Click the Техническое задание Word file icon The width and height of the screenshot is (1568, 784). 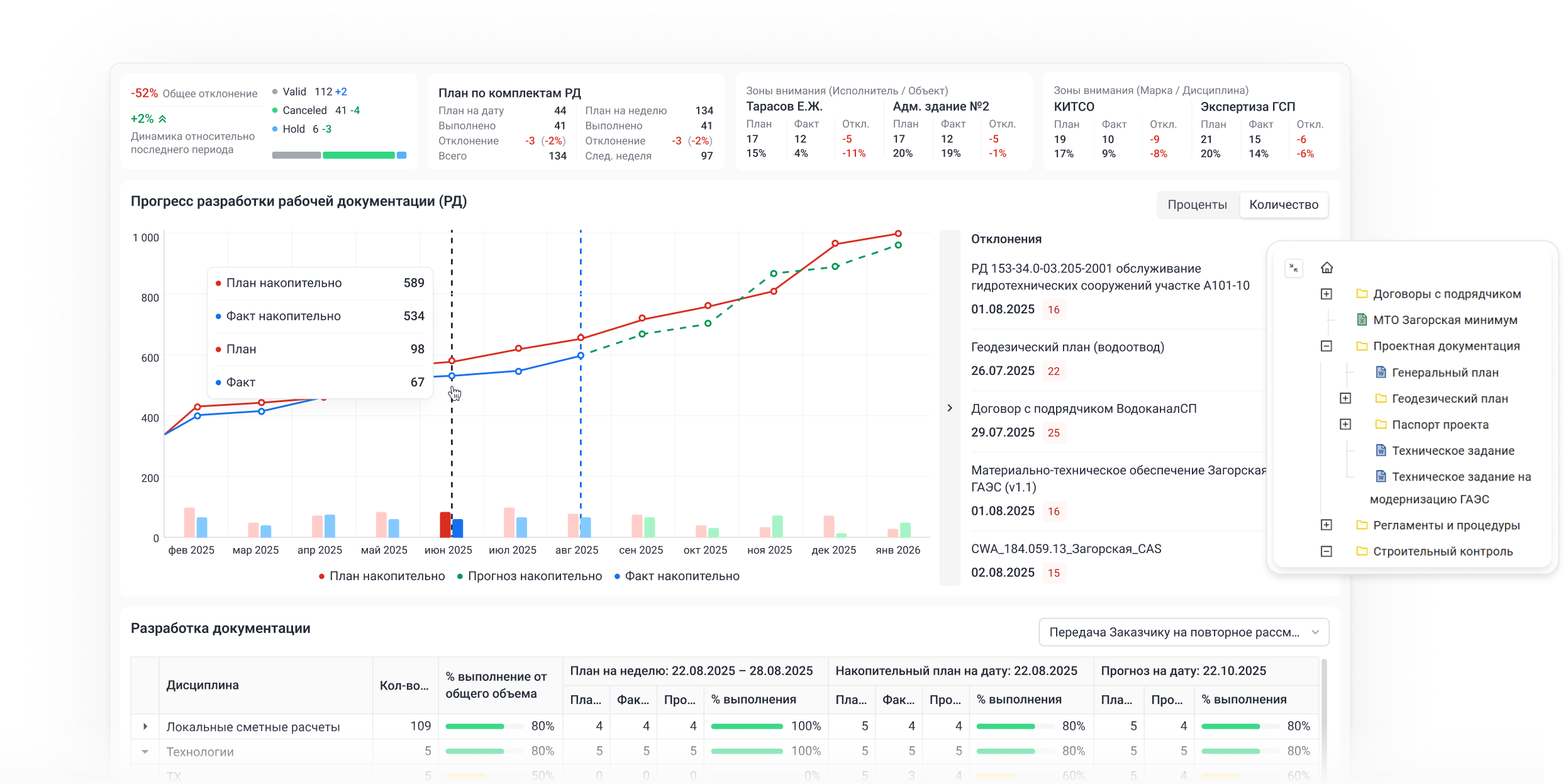click(x=1381, y=451)
